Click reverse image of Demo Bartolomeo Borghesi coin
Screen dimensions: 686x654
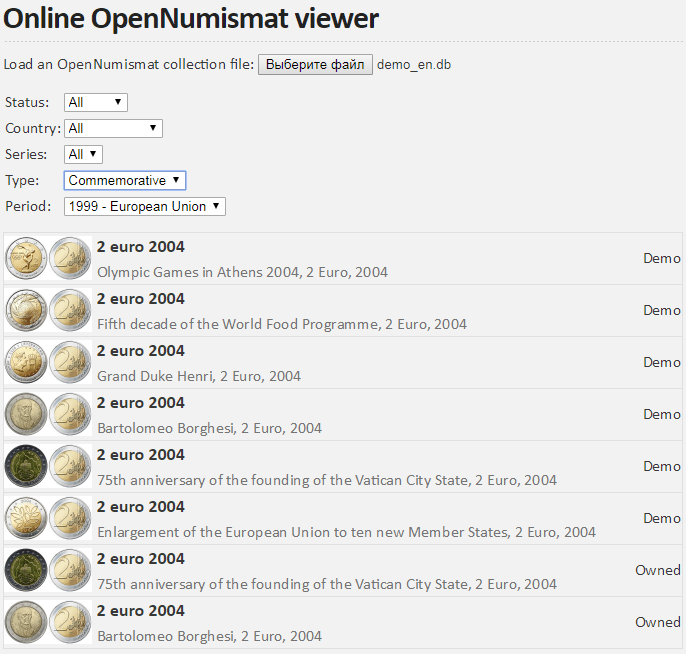pyautogui.click(x=70, y=414)
